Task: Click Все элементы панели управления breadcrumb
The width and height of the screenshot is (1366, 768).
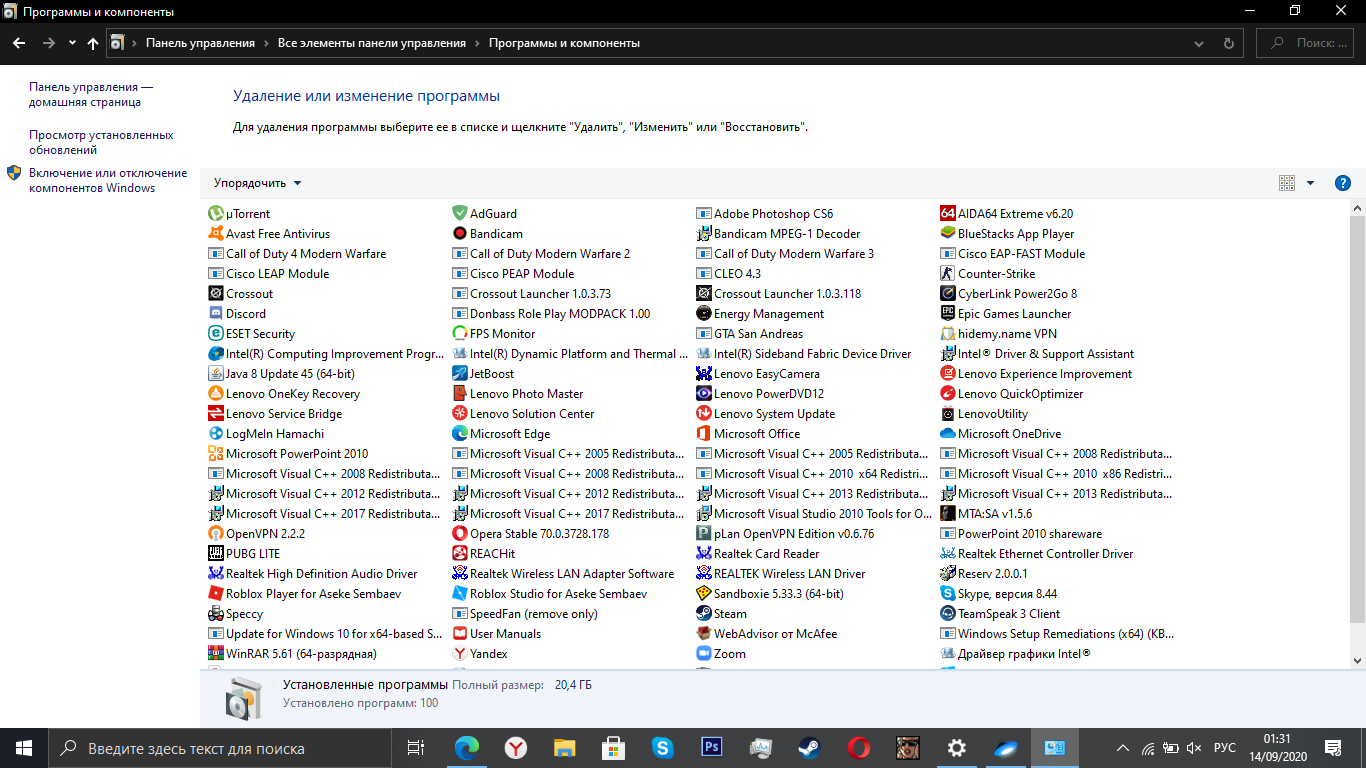Action: tap(372, 43)
